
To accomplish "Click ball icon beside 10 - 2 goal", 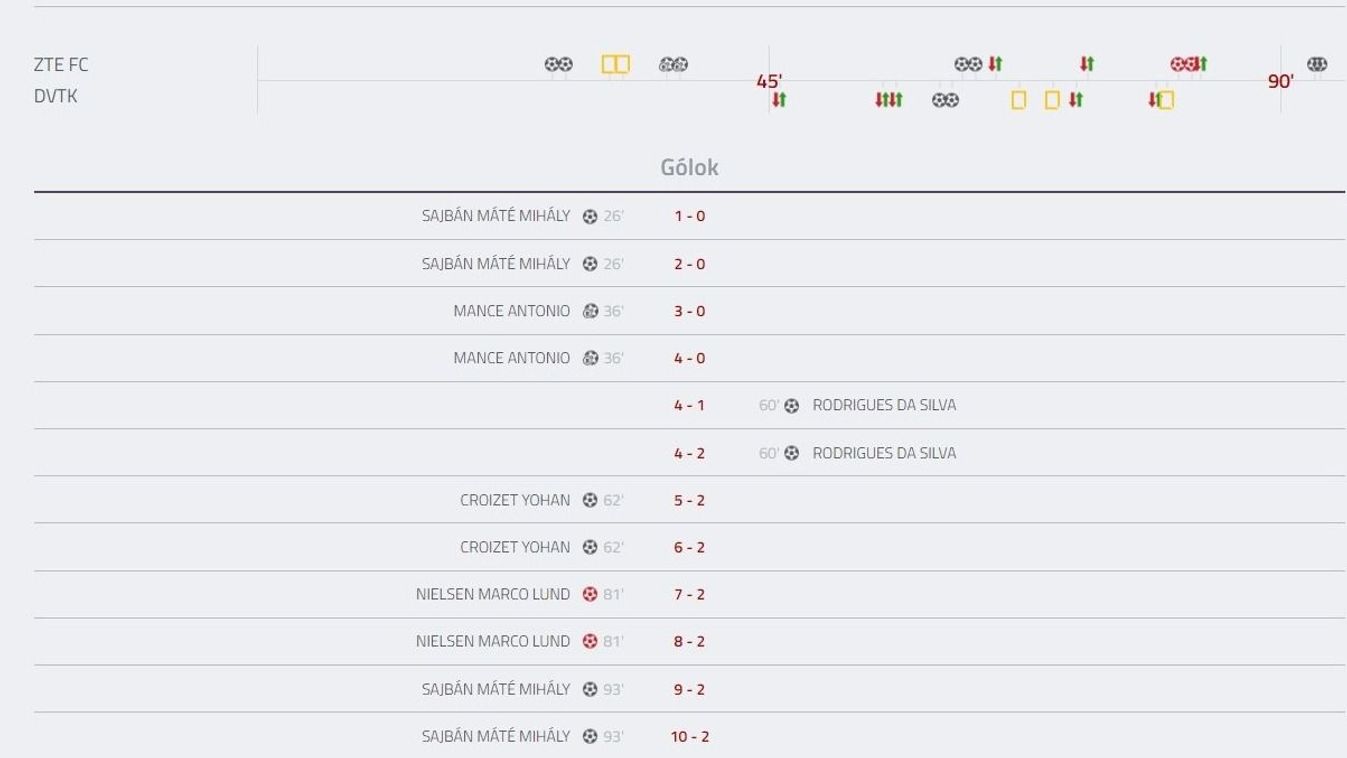I will (x=590, y=736).
